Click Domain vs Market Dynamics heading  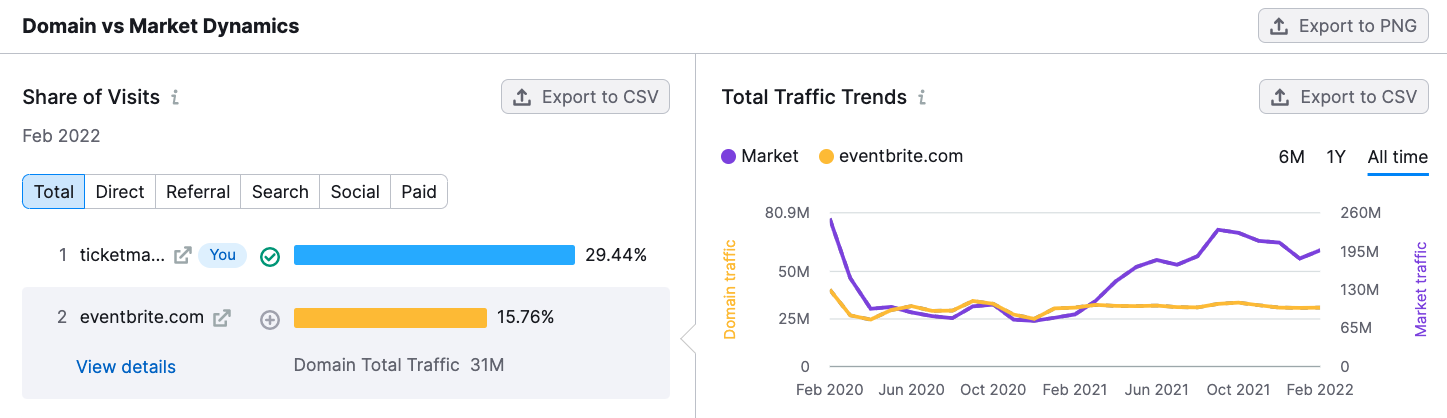click(x=161, y=26)
